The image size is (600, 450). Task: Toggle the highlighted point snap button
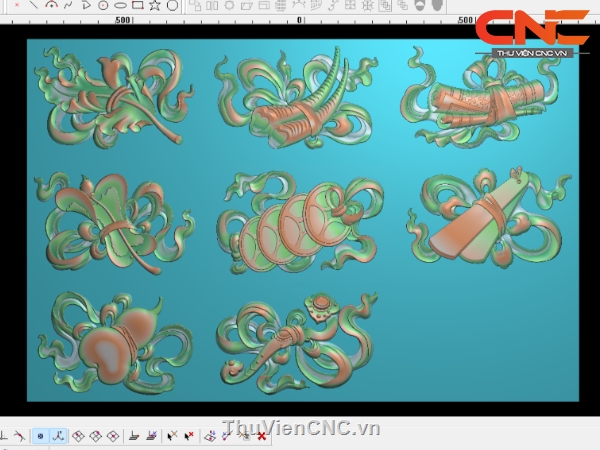point(40,436)
